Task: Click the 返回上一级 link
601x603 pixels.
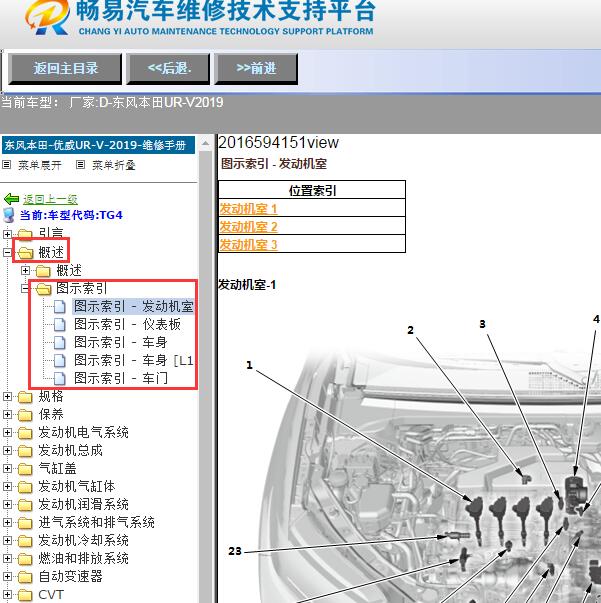Action: pyautogui.click(x=50, y=199)
